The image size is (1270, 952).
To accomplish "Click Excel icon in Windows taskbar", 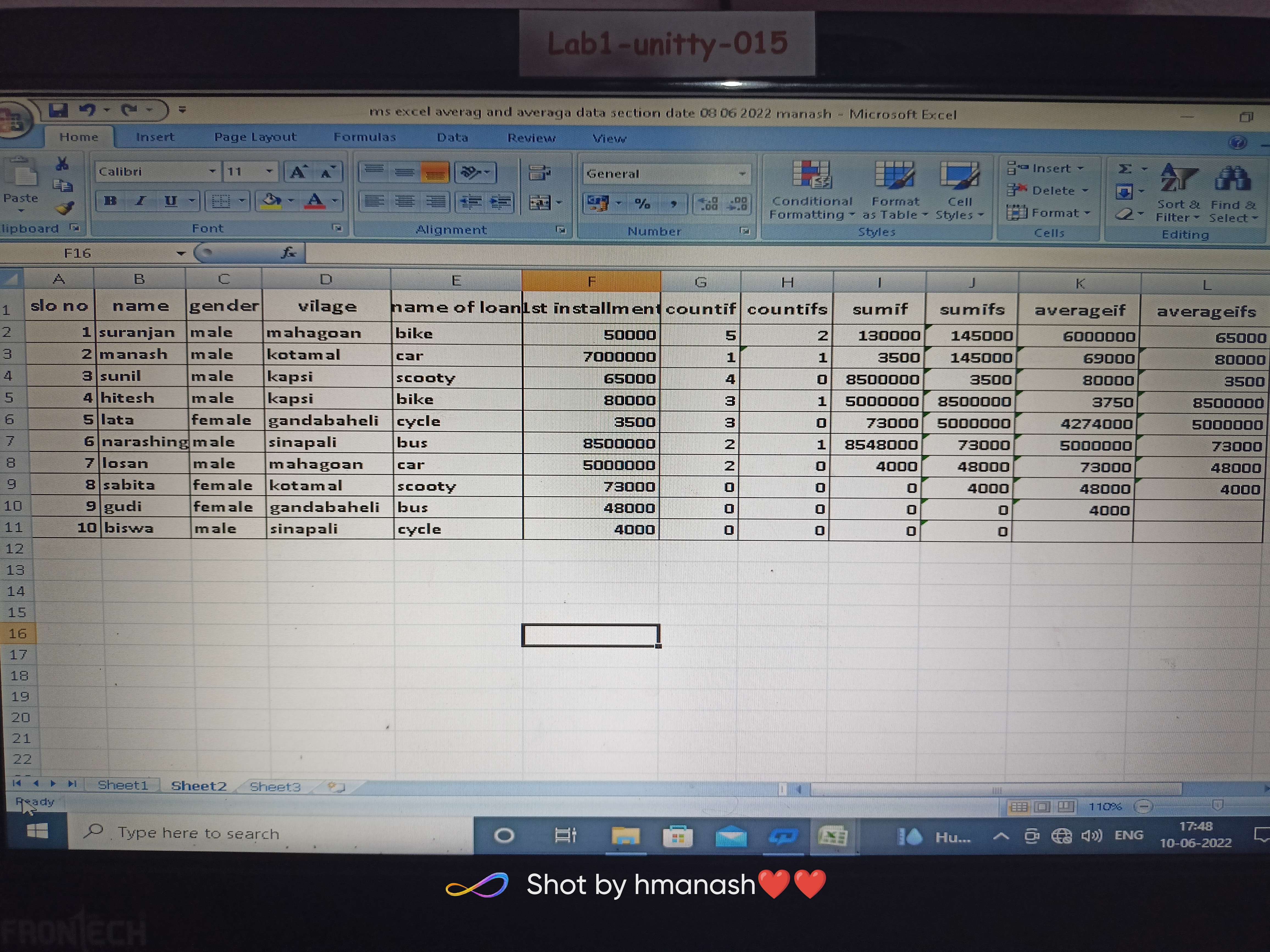I will [832, 836].
